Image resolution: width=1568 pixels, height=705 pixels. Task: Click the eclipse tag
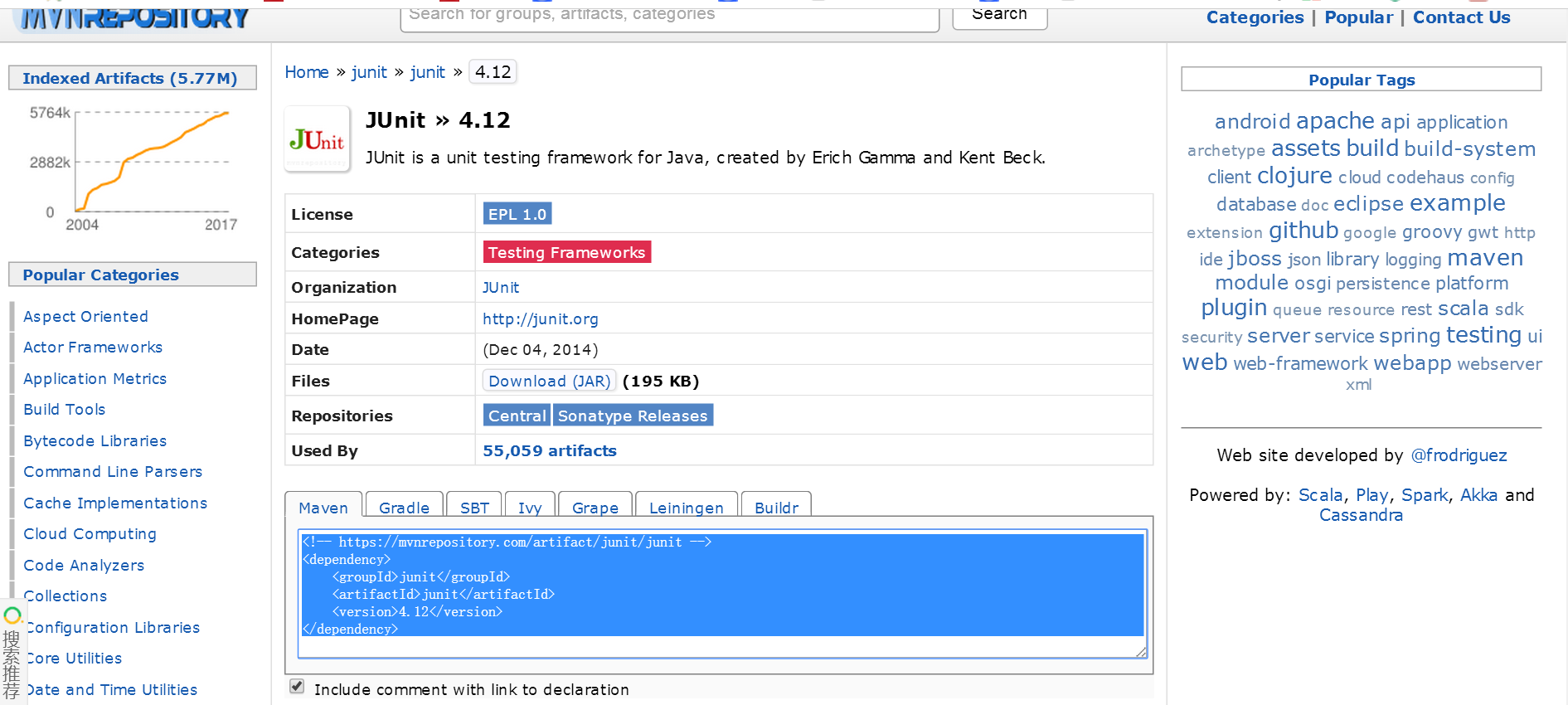pos(1368,204)
